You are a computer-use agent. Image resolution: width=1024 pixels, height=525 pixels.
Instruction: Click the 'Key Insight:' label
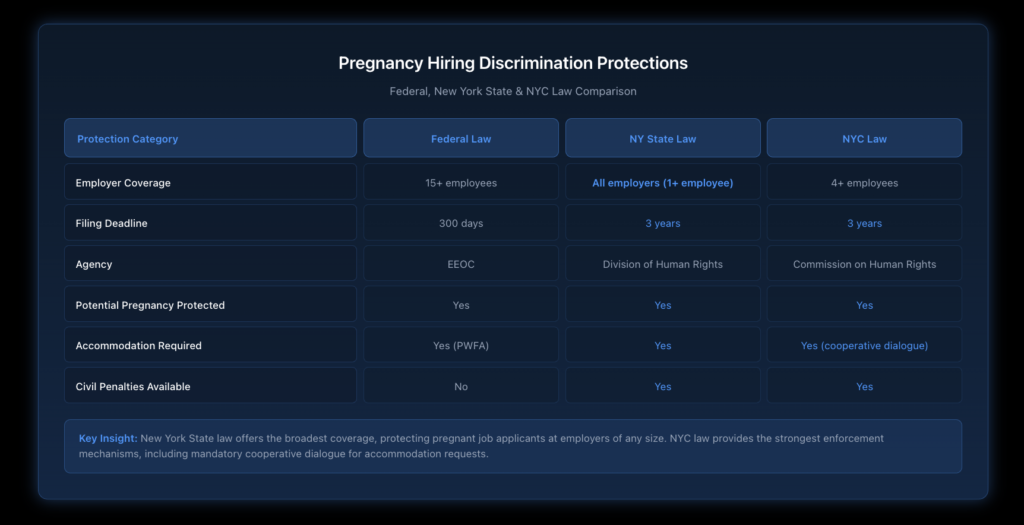108,438
